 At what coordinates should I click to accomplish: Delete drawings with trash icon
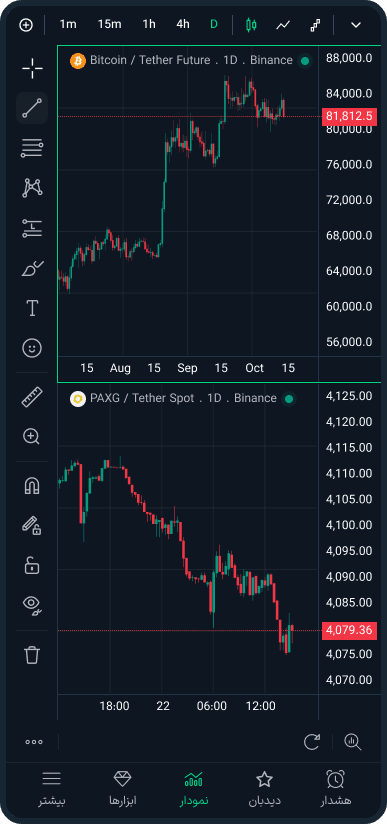pos(32,654)
